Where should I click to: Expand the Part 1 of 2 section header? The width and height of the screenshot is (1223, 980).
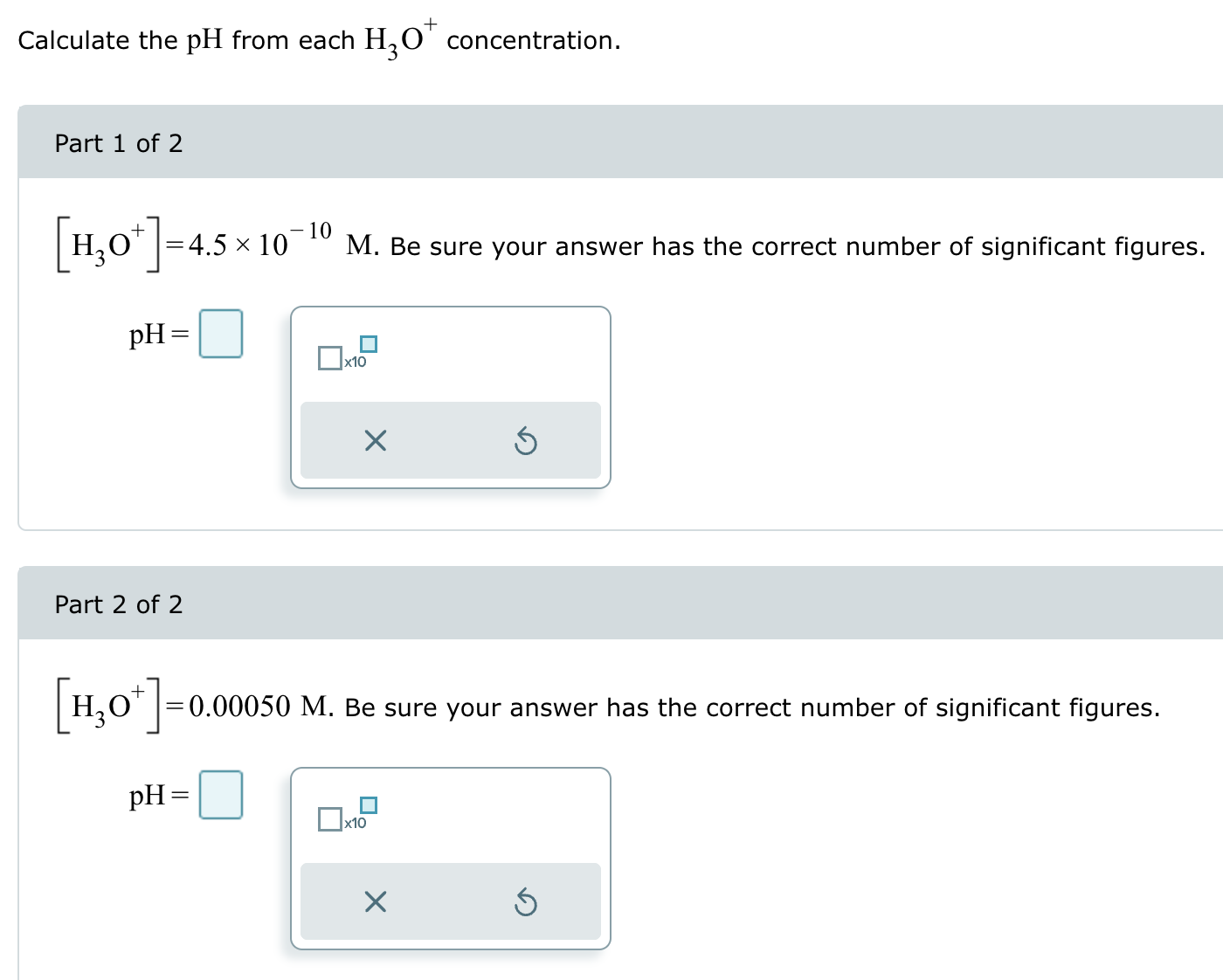[119, 142]
